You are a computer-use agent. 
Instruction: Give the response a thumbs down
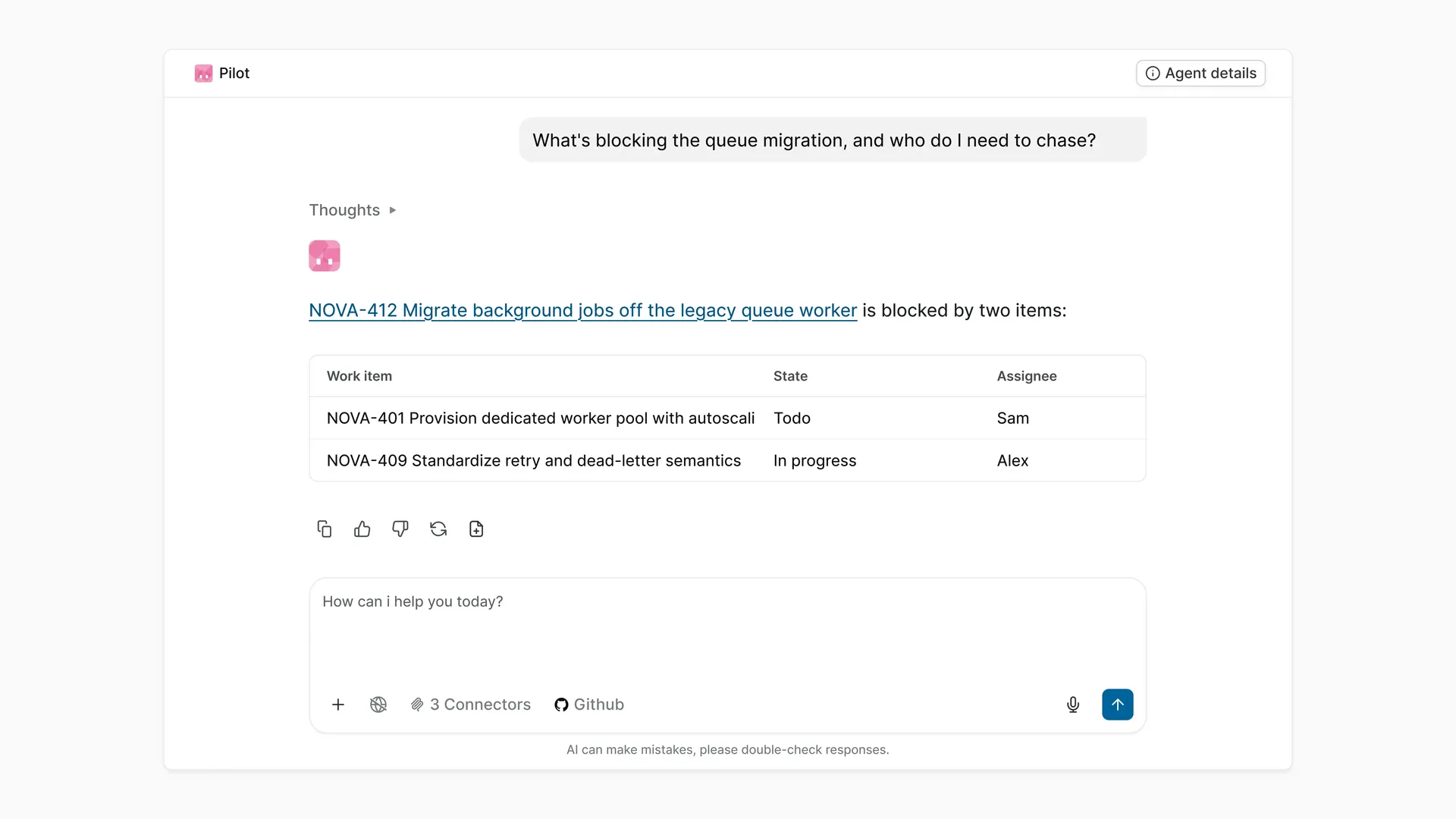[x=400, y=529]
